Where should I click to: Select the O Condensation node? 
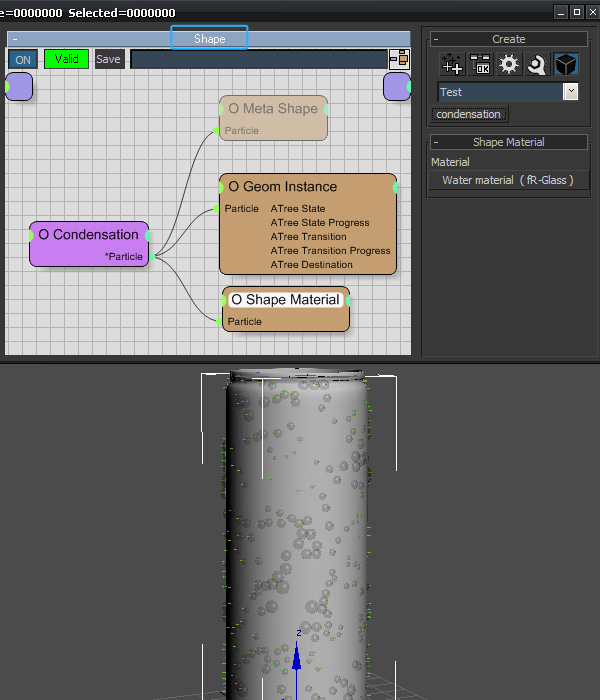[x=89, y=244]
